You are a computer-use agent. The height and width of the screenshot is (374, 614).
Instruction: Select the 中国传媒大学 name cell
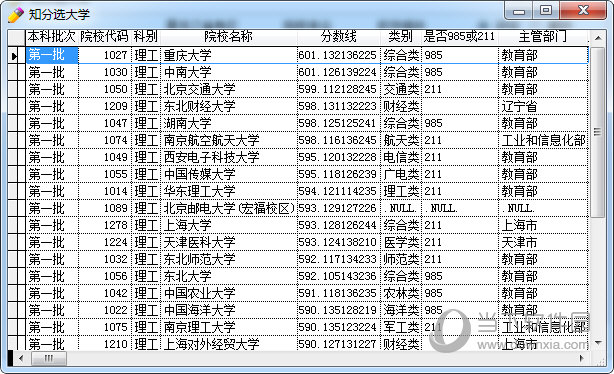[x=229, y=174]
